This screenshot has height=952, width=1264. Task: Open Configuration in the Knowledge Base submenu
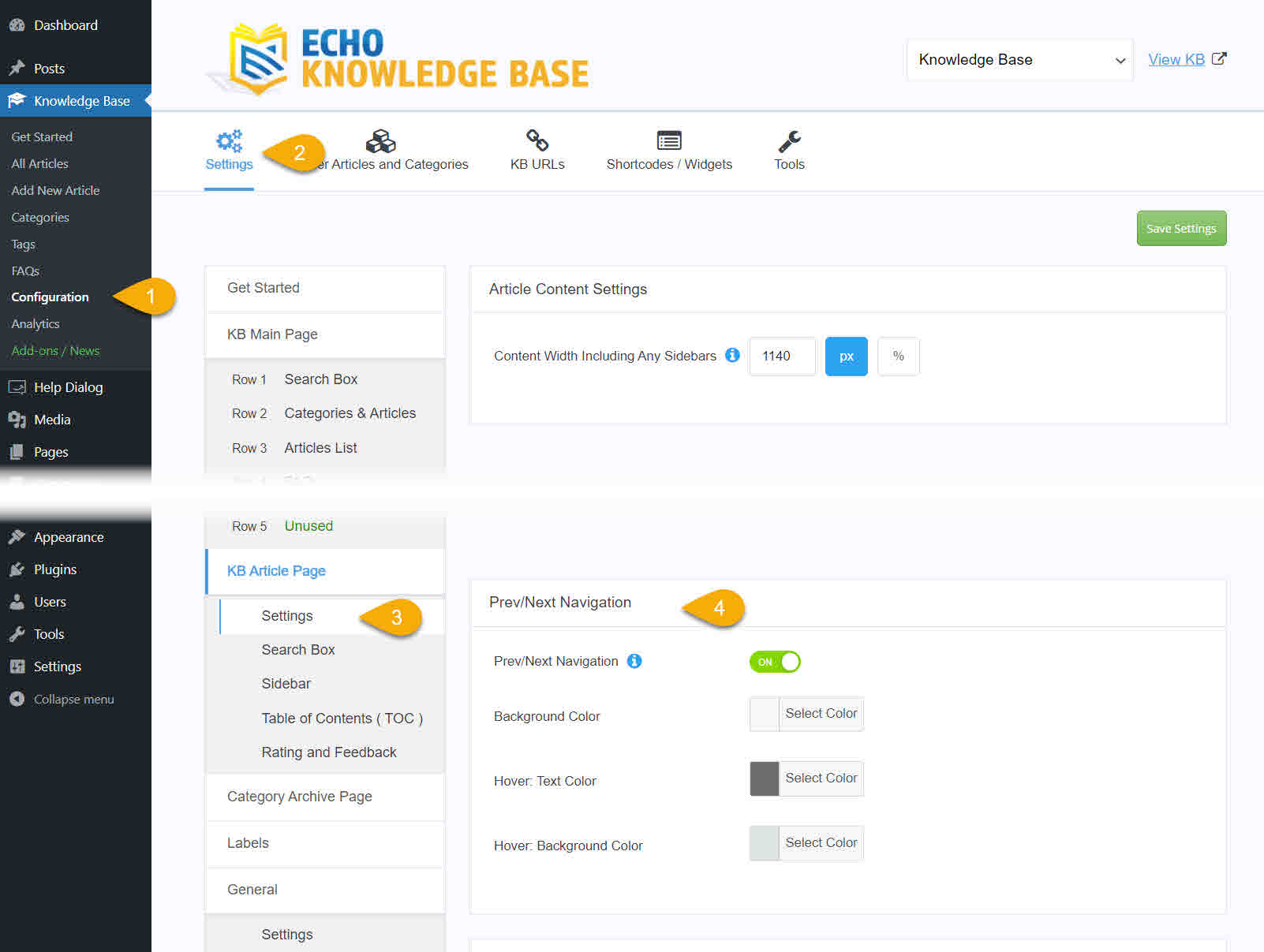tap(50, 297)
